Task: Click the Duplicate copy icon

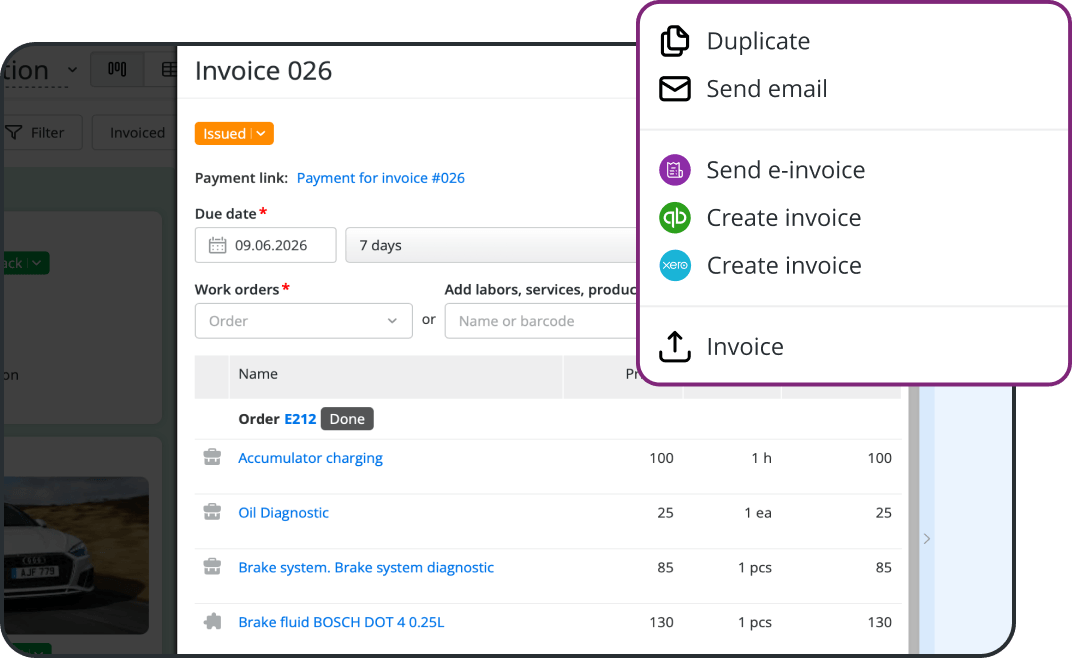Action: point(675,41)
